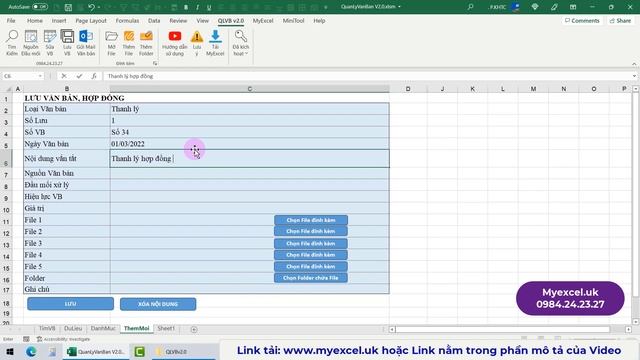The width and height of the screenshot is (640, 360).
Task: Click Chọn File đính kèm for File 1
Action: pos(311,220)
